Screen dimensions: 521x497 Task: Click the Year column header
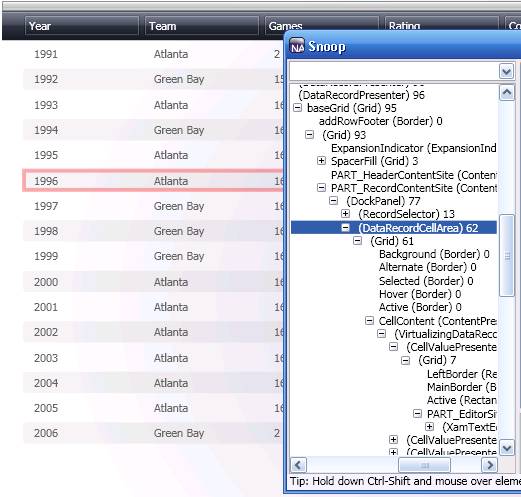coord(82,26)
